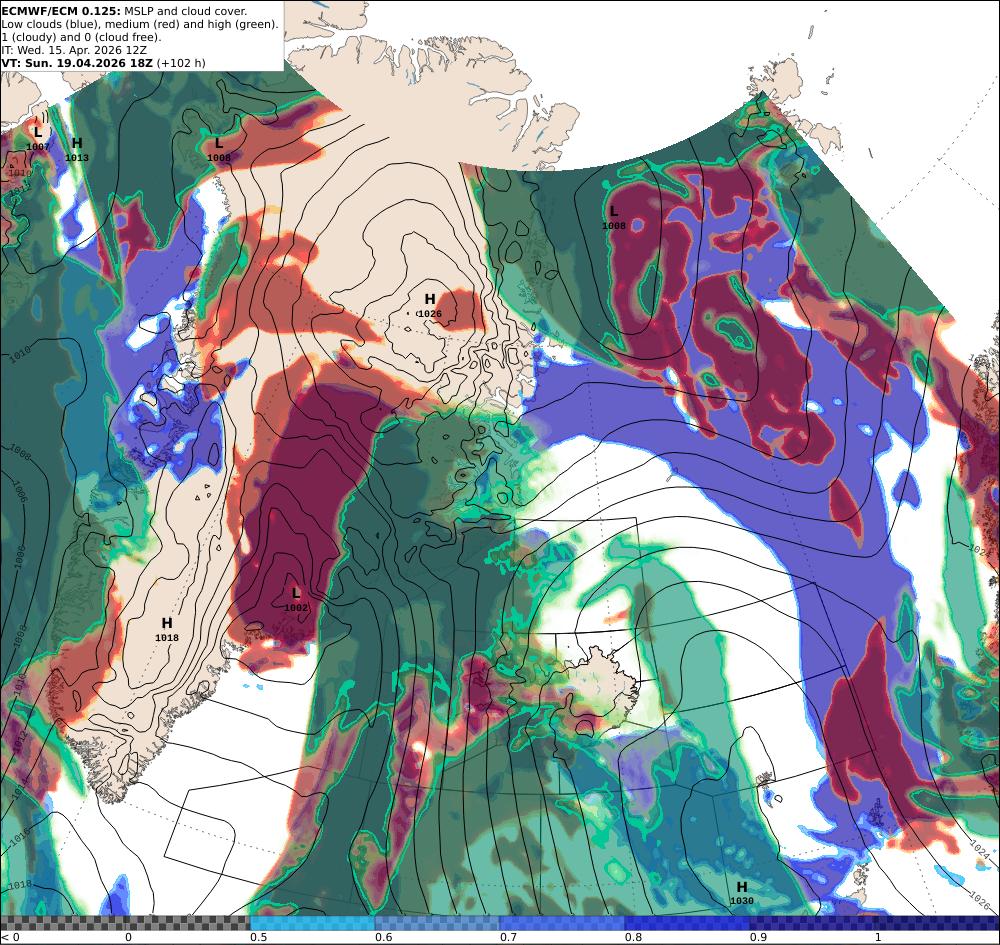Viewport: 1000px width, 945px height.
Task: Click the '0.7' color bar tick label
Action: 508,937
